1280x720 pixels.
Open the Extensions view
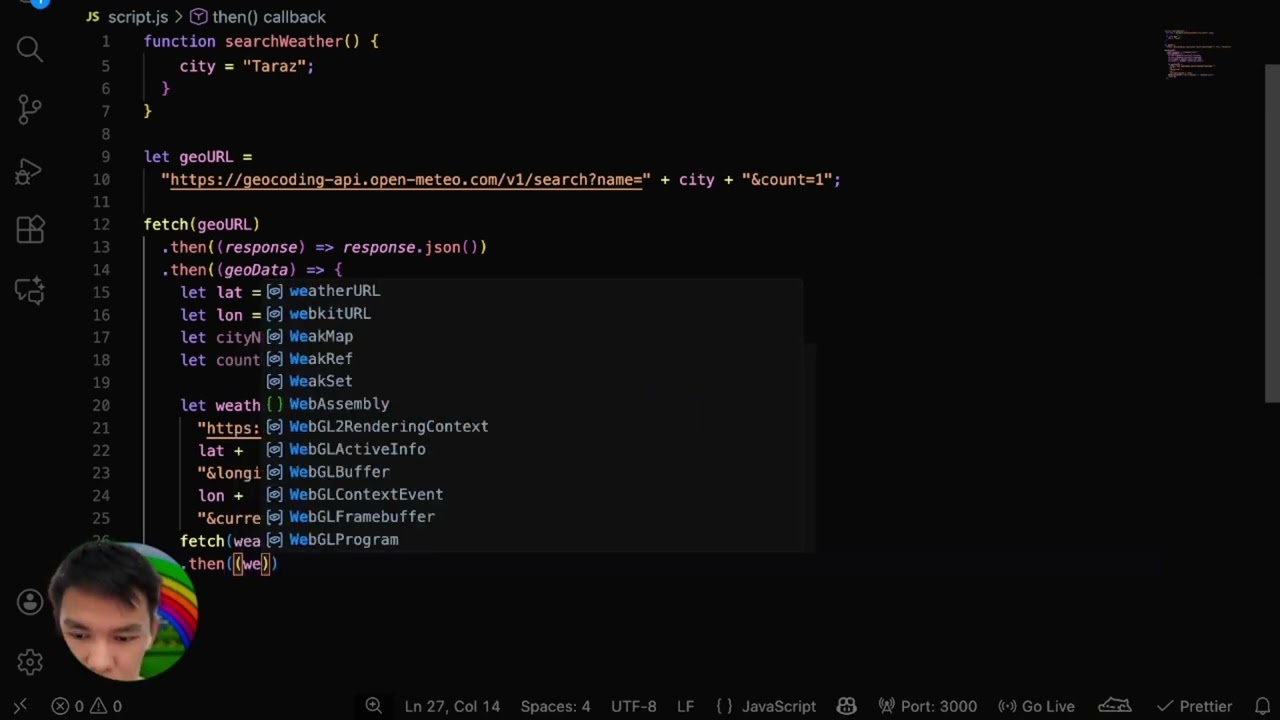pos(30,229)
